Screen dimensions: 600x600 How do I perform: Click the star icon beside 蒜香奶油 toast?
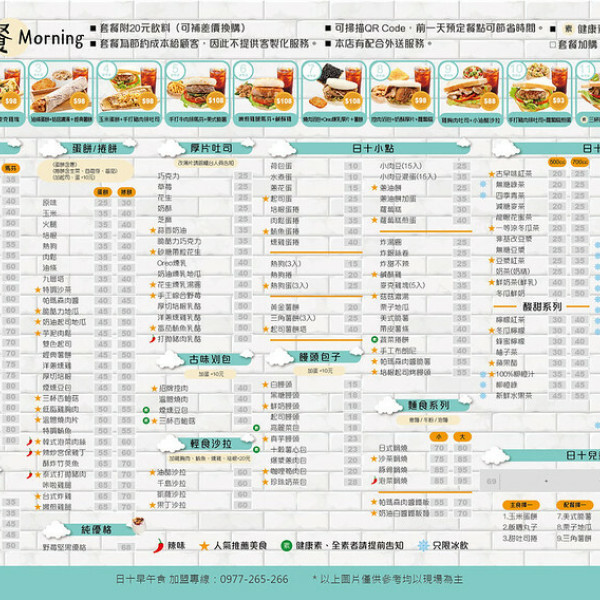click(151, 230)
